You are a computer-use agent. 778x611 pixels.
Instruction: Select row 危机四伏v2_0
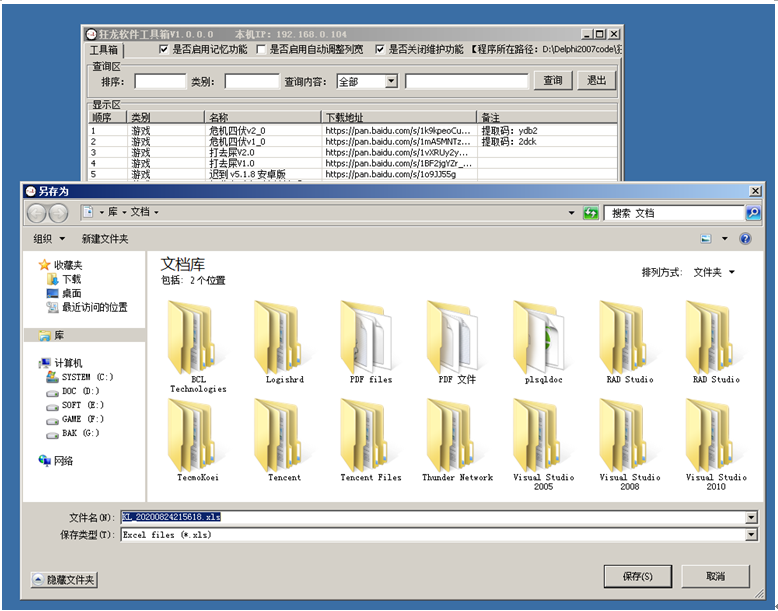pos(353,131)
